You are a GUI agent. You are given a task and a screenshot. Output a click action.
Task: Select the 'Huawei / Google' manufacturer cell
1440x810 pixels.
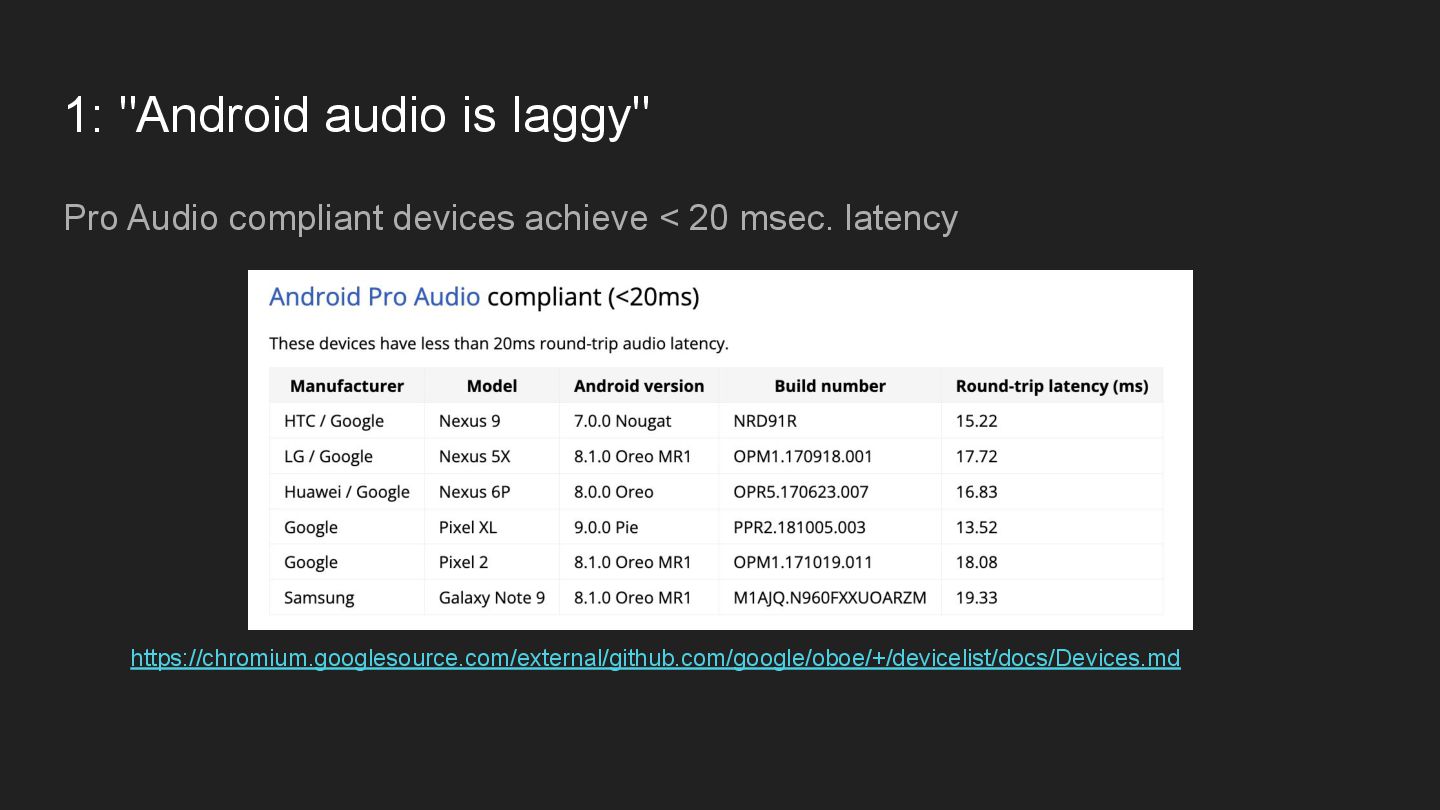click(x=347, y=492)
